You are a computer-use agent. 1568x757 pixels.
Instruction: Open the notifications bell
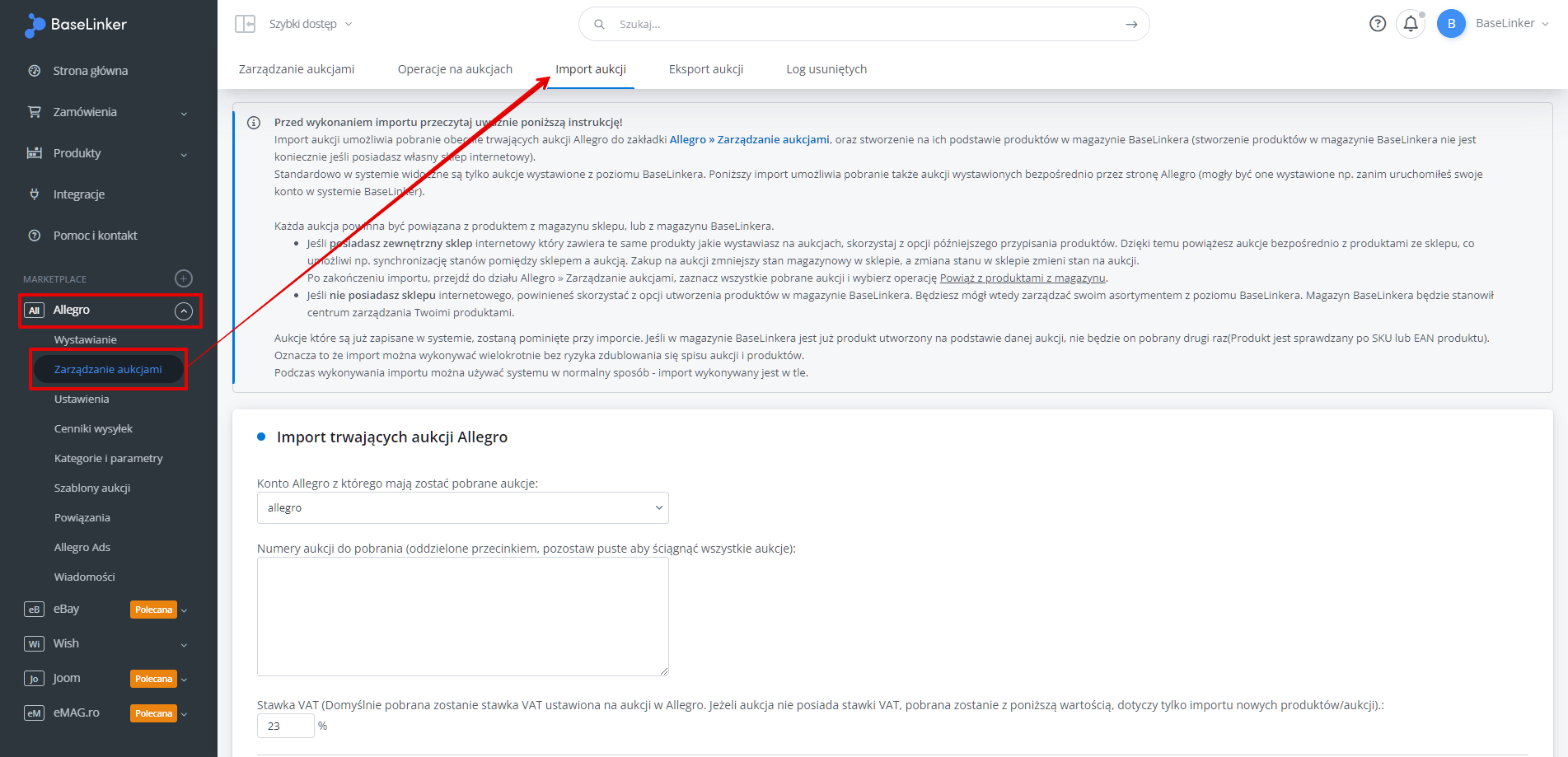click(1411, 24)
